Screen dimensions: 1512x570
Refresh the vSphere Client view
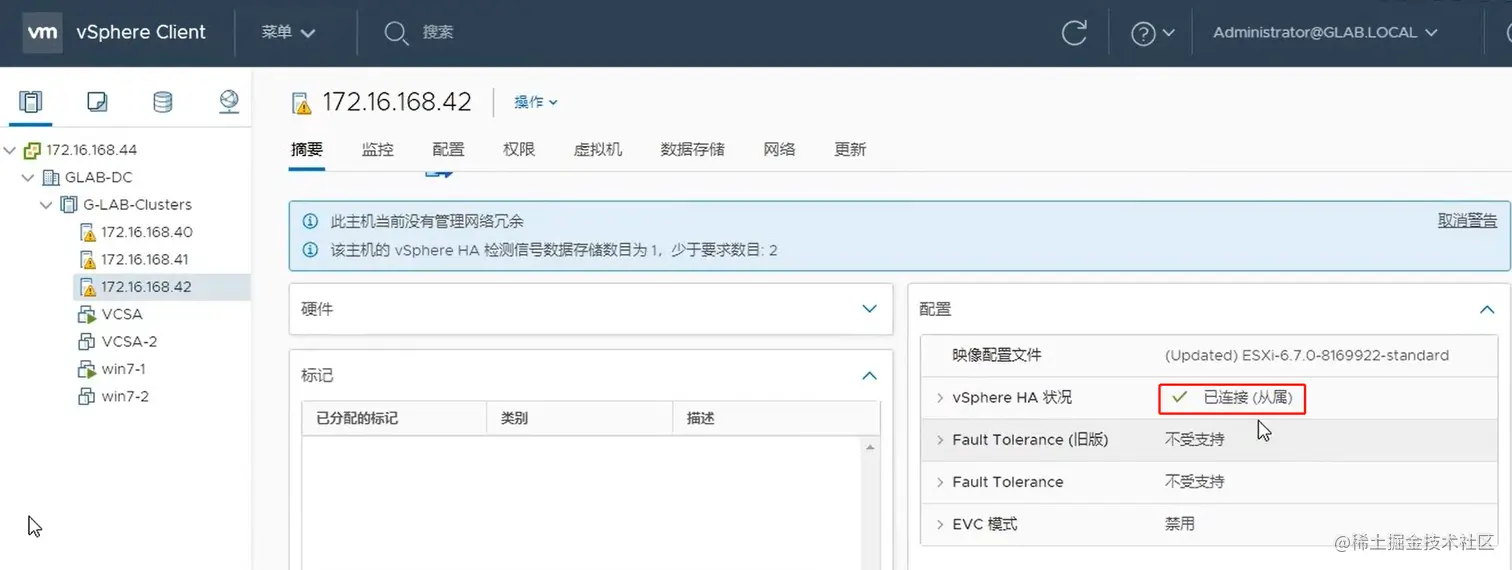(1074, 33)
